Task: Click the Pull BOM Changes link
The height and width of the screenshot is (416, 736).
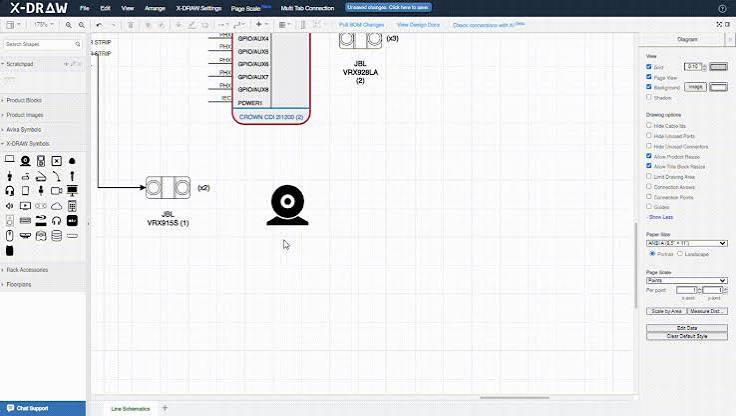Action: tap(361, 25)
